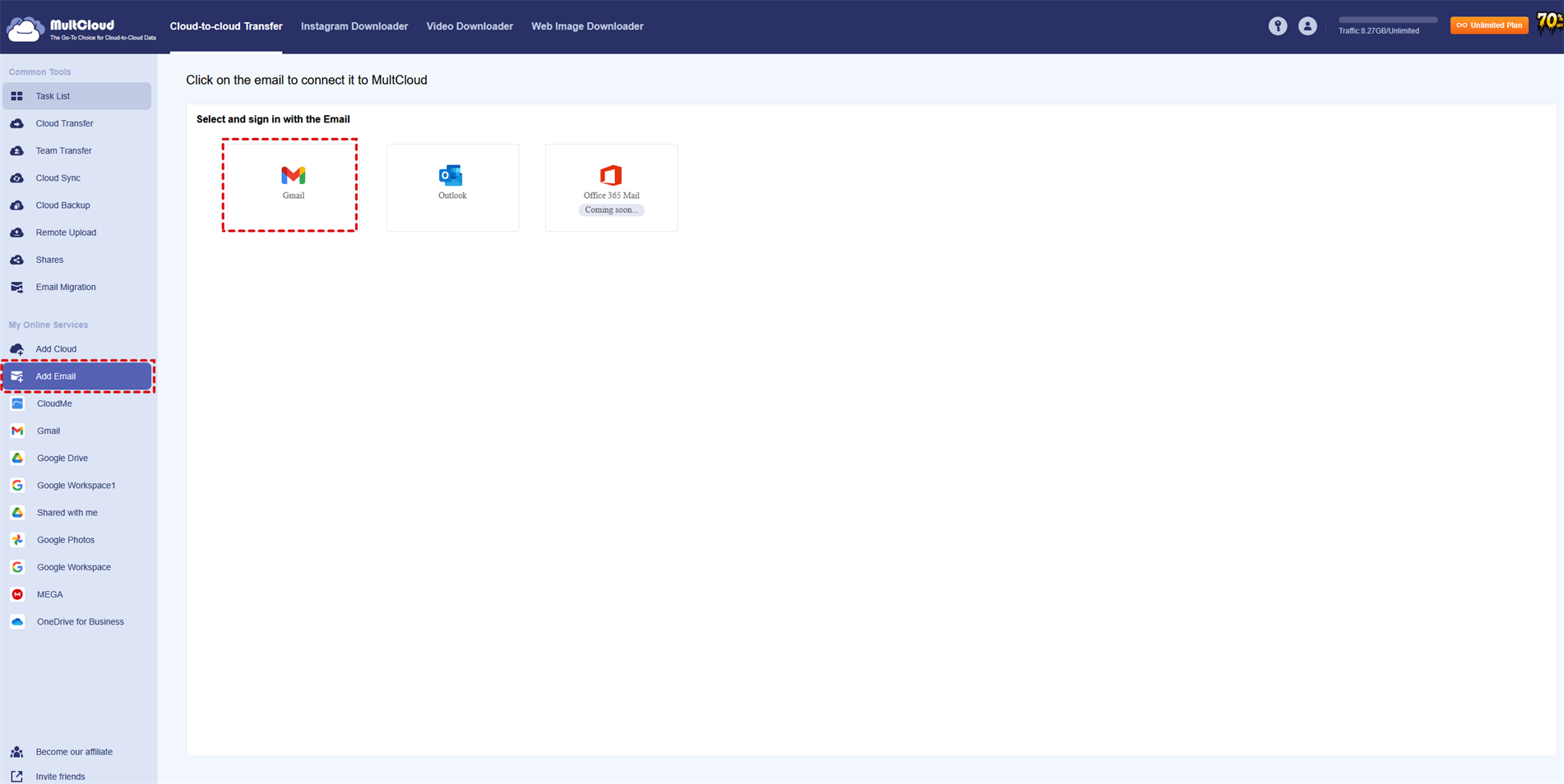
Task: Open the Video Downloader tab
Action: pos(470,26)
